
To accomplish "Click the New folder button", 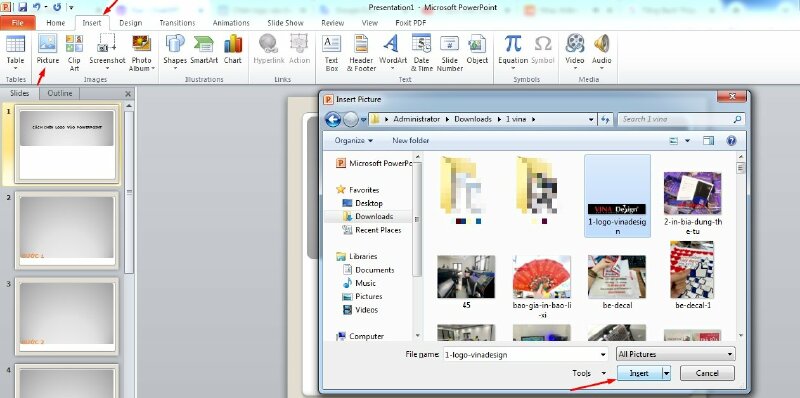I will tap(411, 140).
